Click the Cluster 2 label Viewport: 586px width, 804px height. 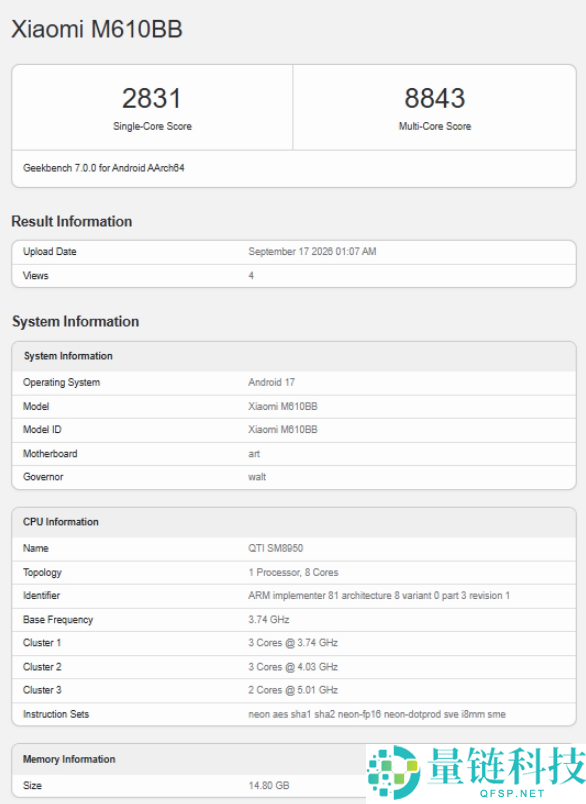[x=42, y=667]
